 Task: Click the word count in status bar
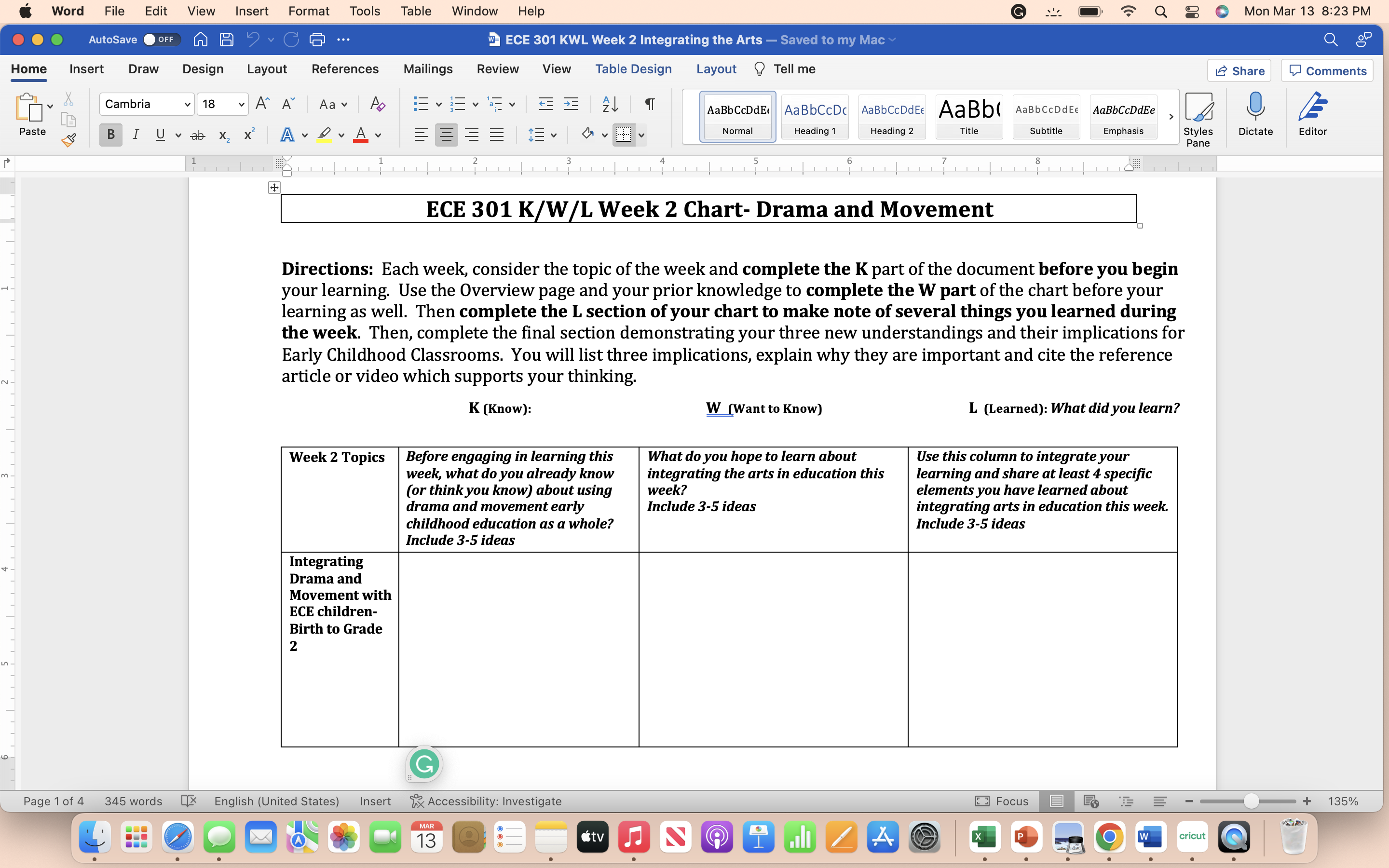(x=133, y=801)
